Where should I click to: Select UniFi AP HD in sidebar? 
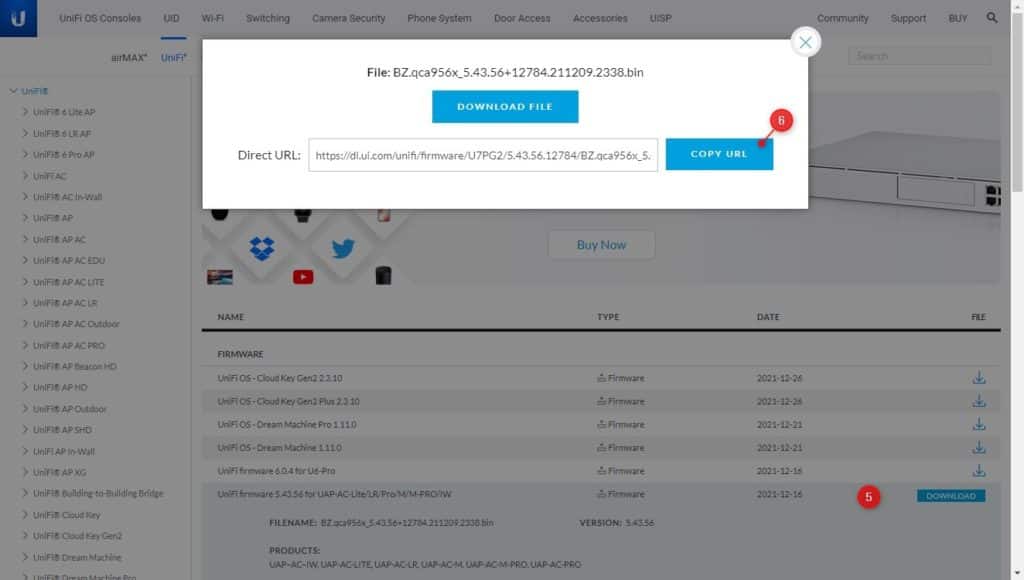(60, 387)
